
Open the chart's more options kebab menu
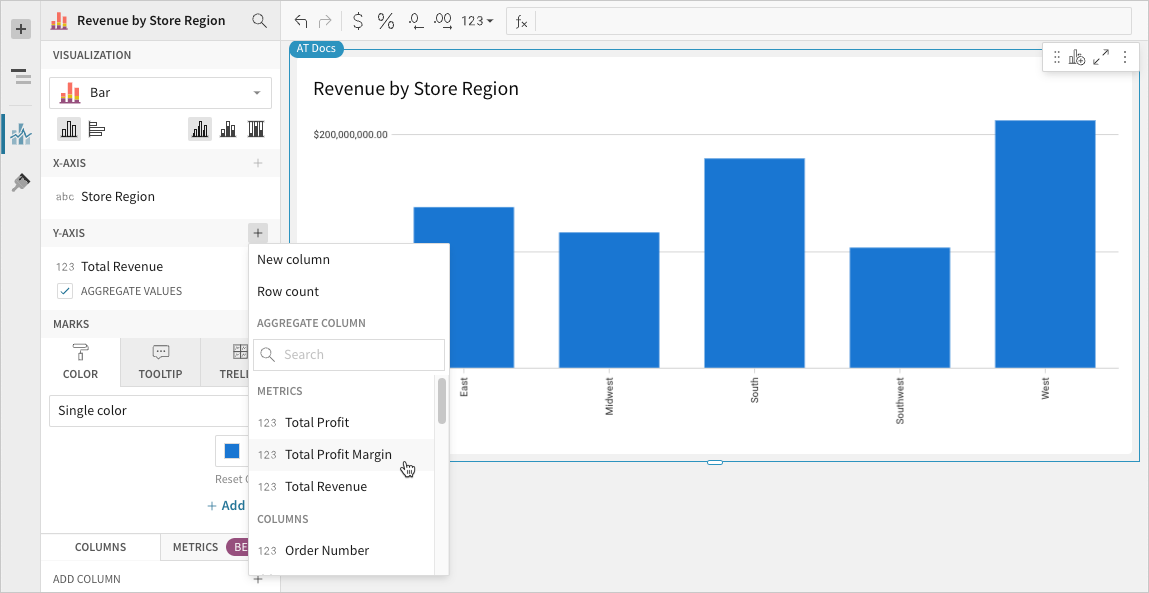(1125, 58)
